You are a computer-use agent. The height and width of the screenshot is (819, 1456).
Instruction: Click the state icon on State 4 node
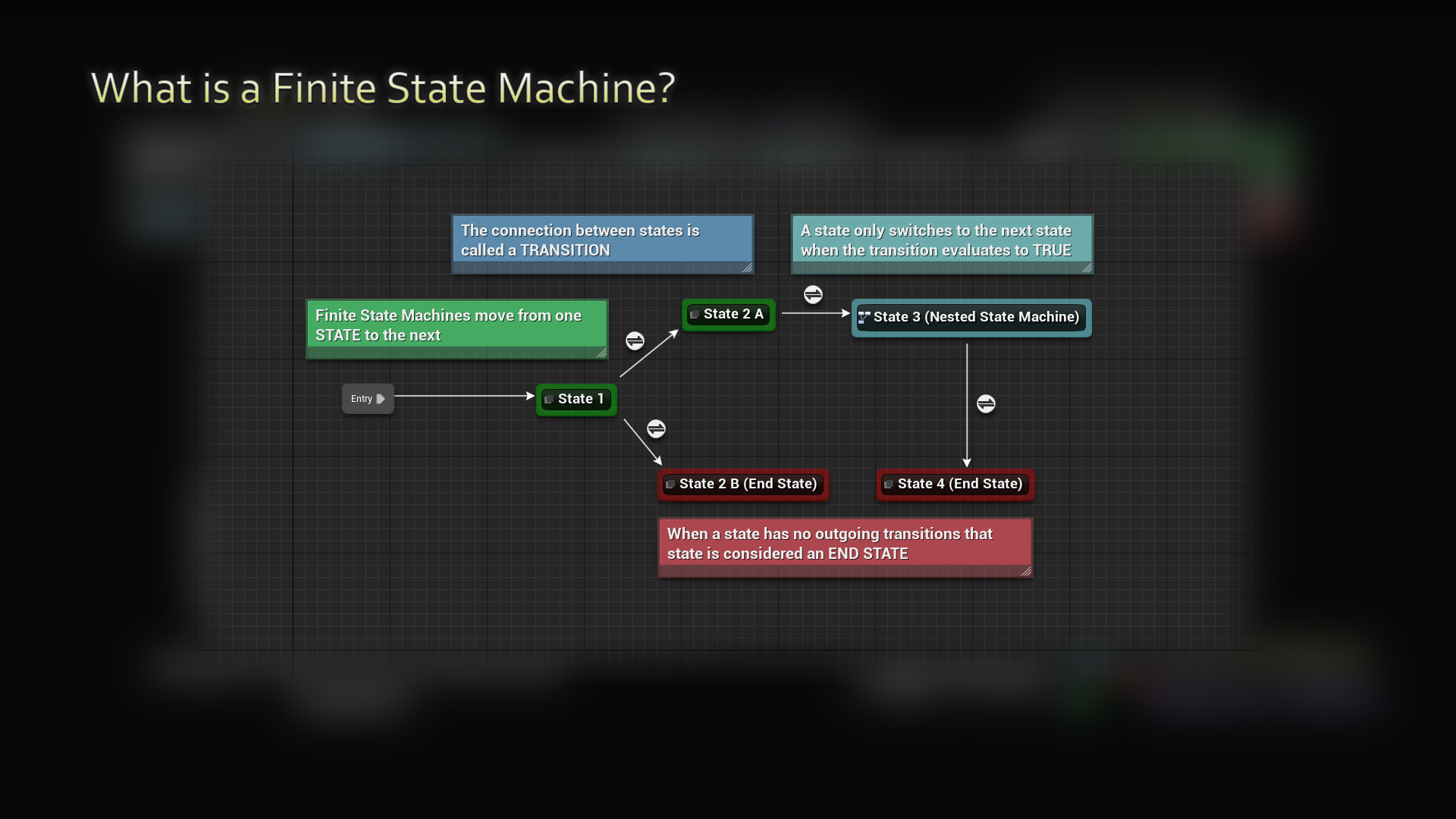pyautogui.click(x=888, y=484)
